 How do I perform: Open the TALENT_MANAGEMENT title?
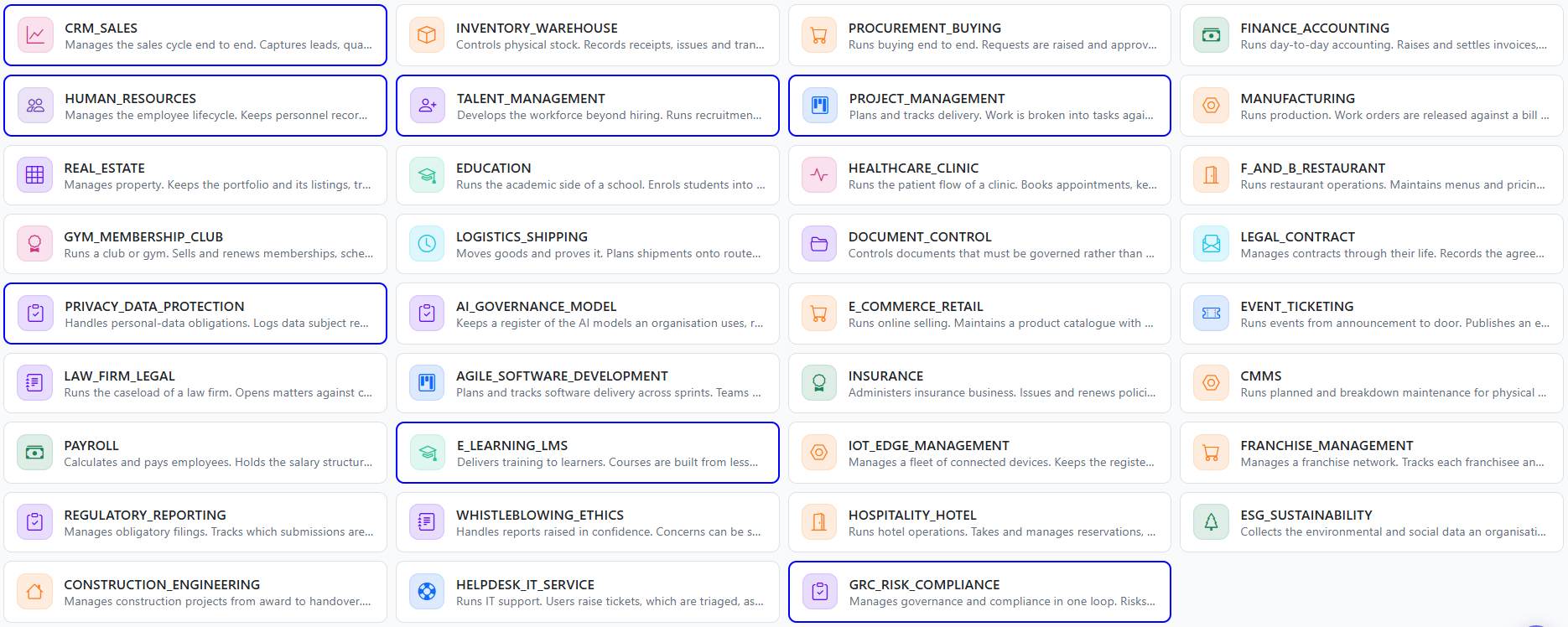[x=531, y=98]
